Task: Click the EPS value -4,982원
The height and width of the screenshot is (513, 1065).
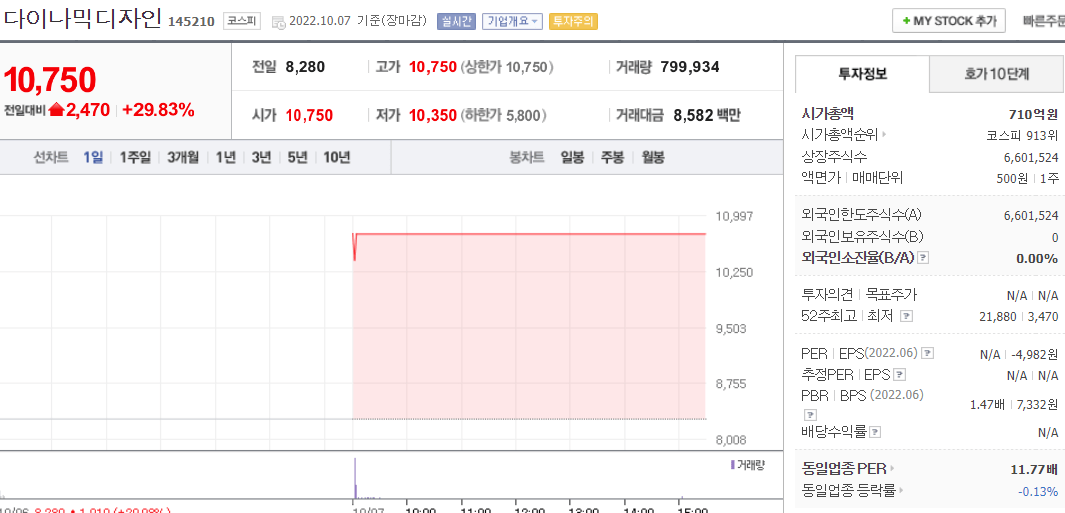Action: click(1034, 354)
